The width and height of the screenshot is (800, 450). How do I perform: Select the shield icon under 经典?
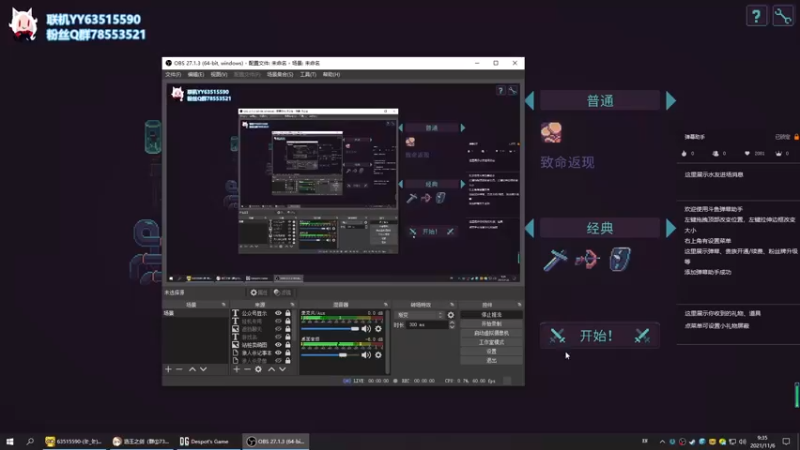(x=619, y=259)
